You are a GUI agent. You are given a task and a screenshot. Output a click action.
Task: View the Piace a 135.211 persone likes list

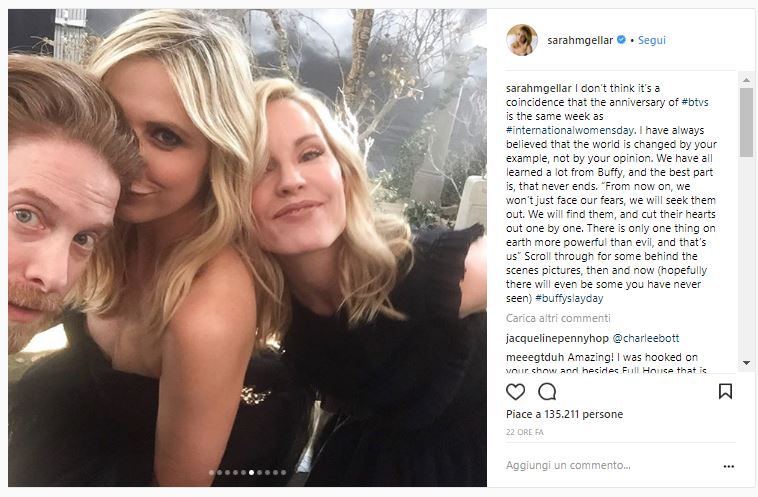pos(564,414)
